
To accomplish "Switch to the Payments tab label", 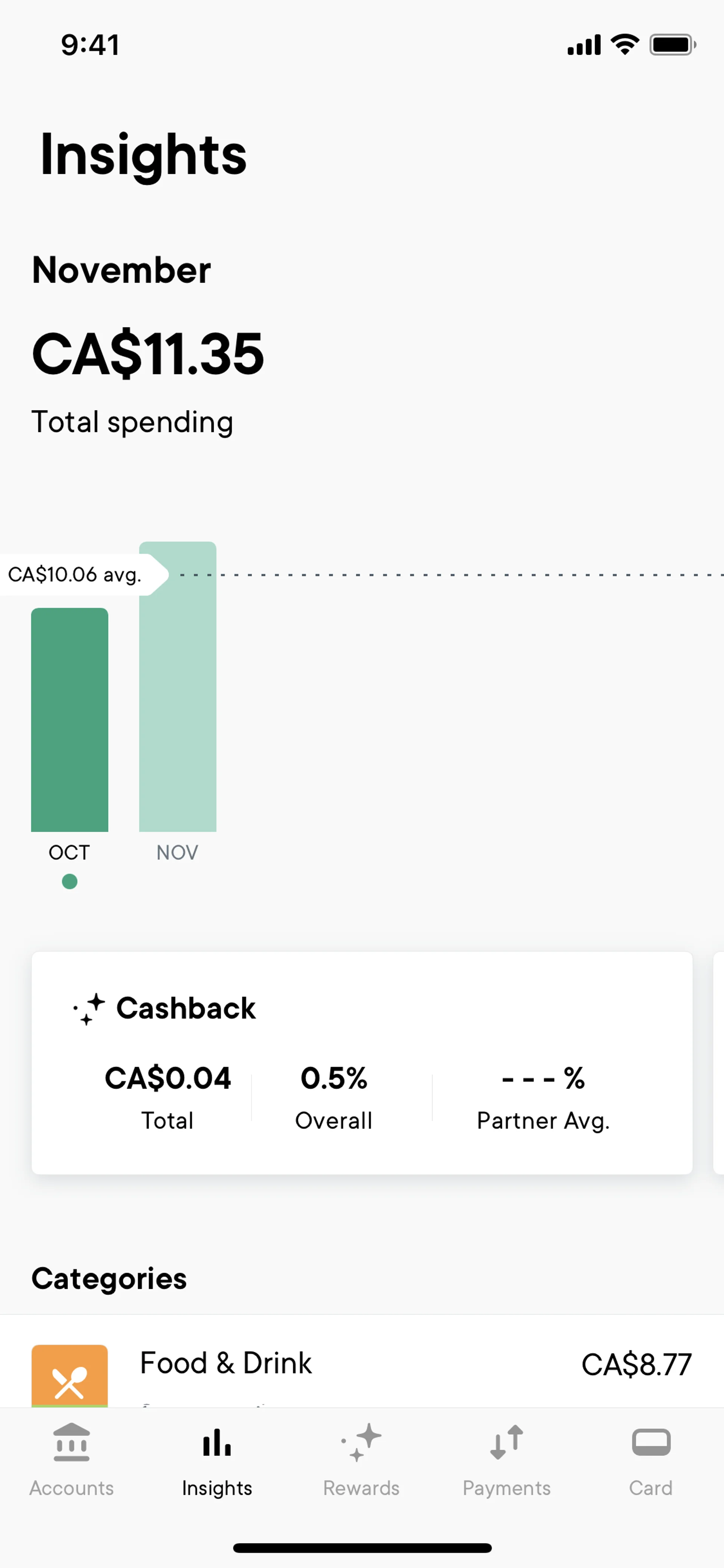I will pyautogui.click(x=506, y=1488).
